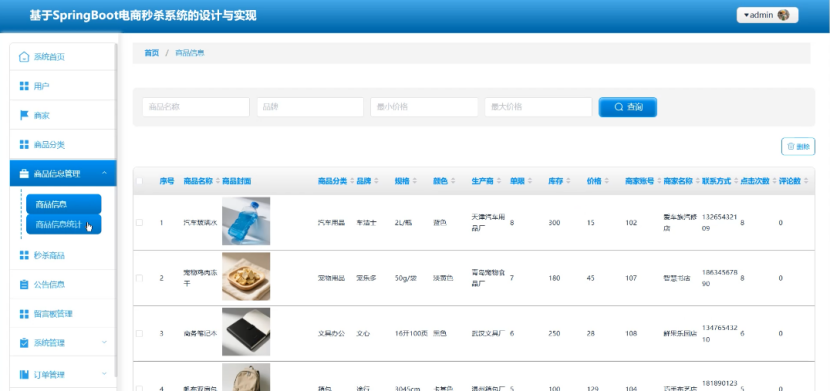Sort table by 商品名称 column arrows

point(218,181)
